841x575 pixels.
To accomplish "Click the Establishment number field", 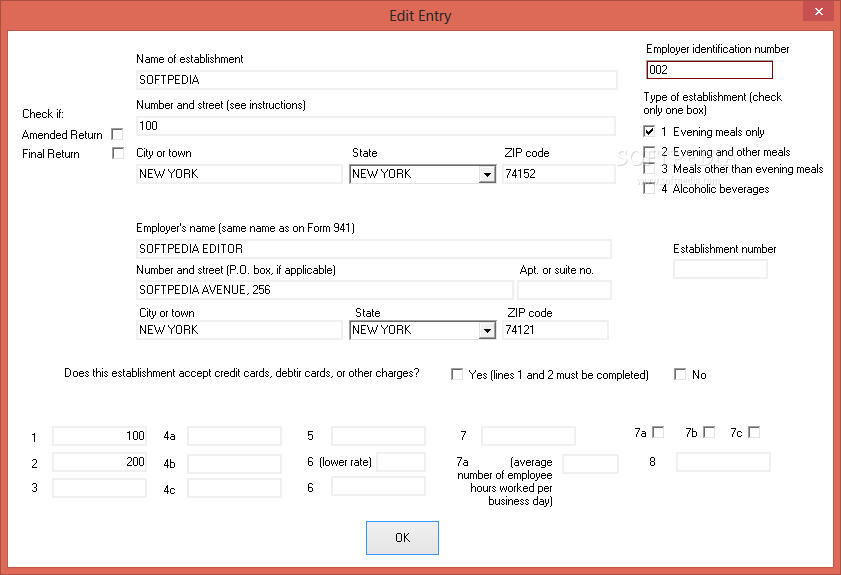I will click(720, 269).
